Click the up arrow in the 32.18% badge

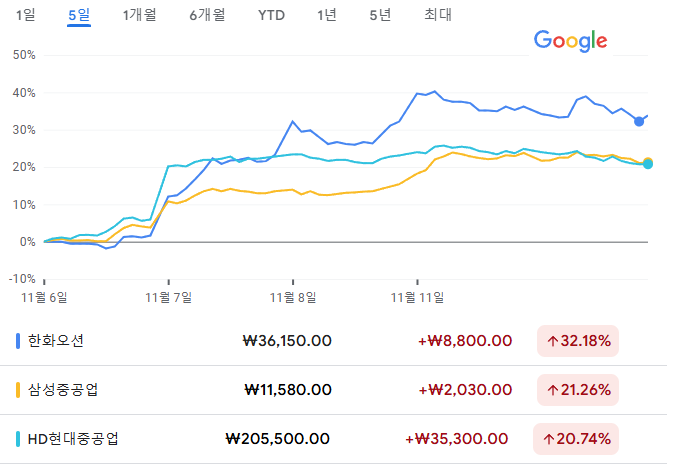[553, 342]
